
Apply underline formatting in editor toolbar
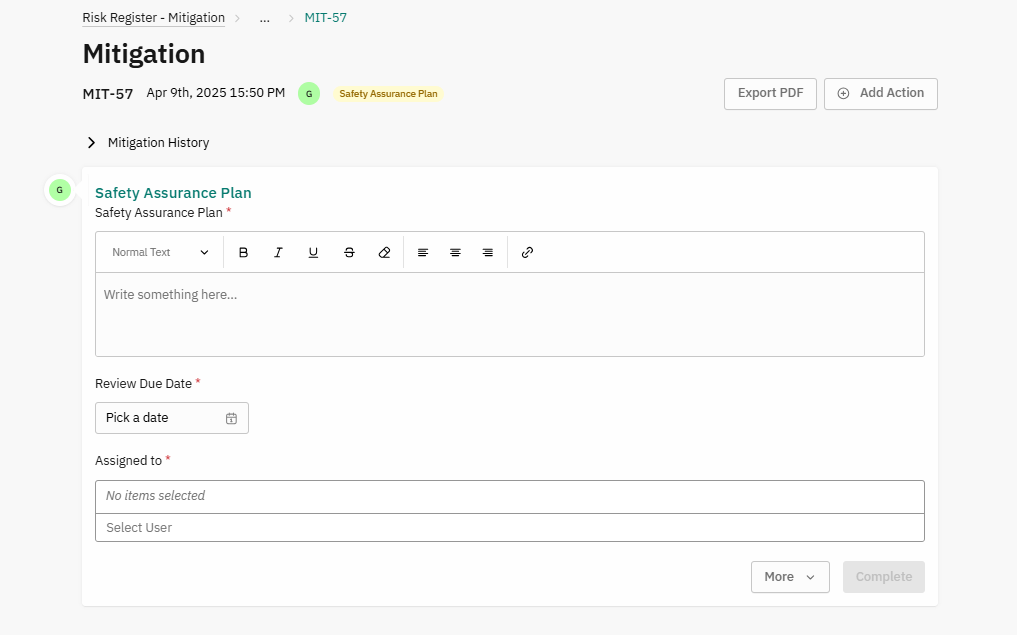pyautogui.click(x=313, y=252)
